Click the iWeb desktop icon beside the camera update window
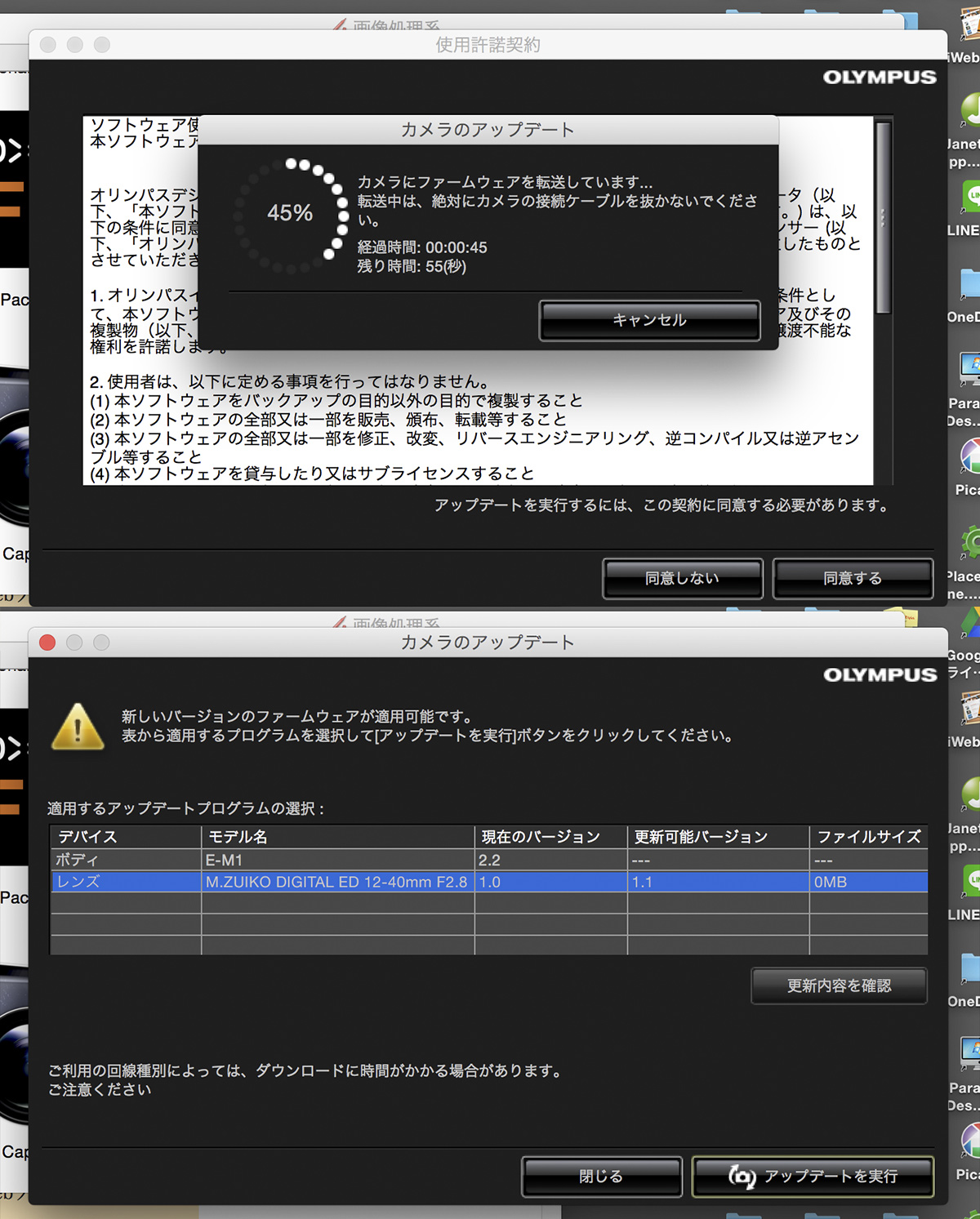 pyautogui.click(x=969, y=709)
